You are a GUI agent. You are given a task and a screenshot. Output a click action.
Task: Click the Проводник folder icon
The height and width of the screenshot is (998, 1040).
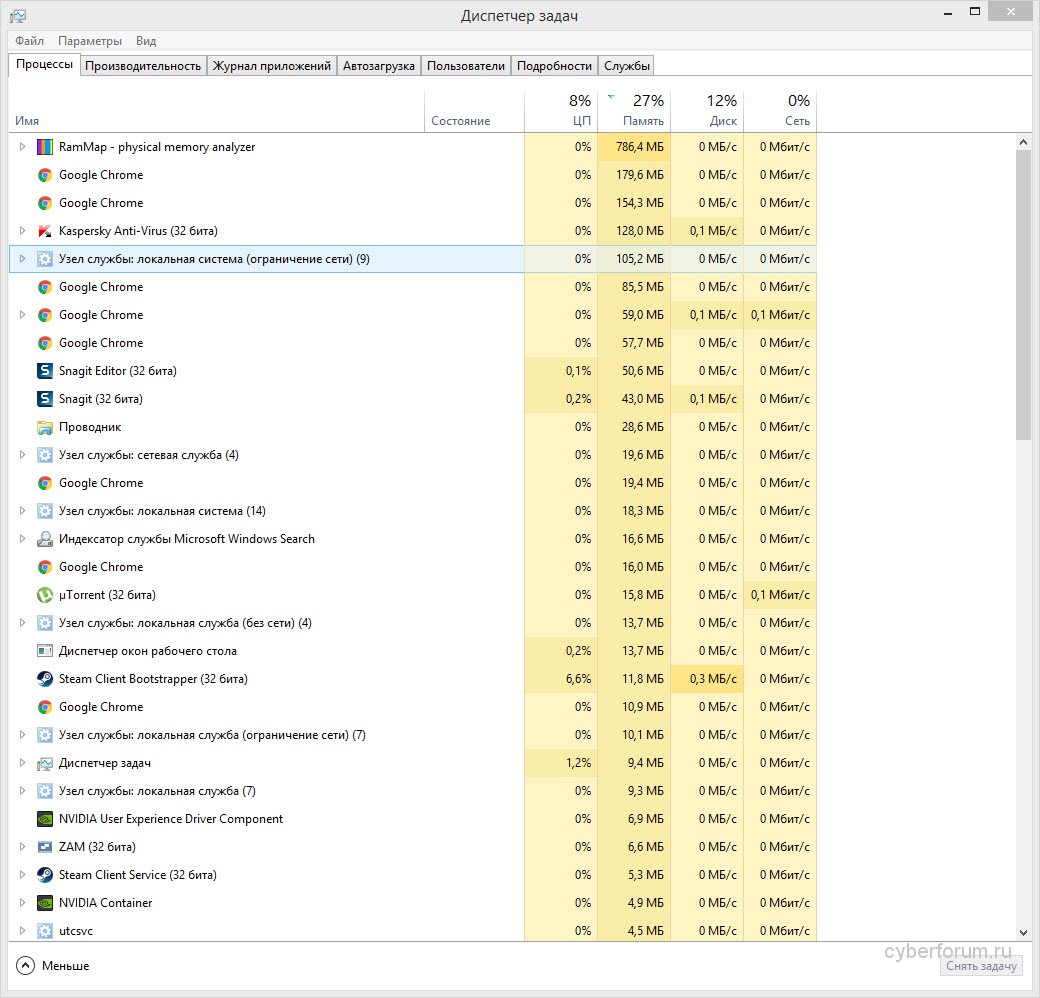(x=45, y=427)
